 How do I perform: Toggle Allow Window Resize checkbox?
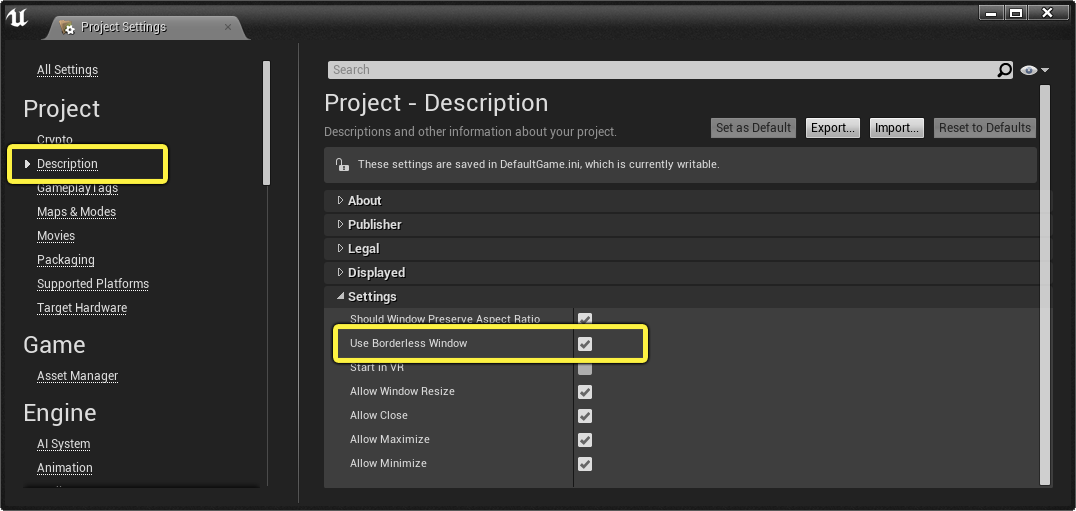pyautogui.click(x=585, y=392)
